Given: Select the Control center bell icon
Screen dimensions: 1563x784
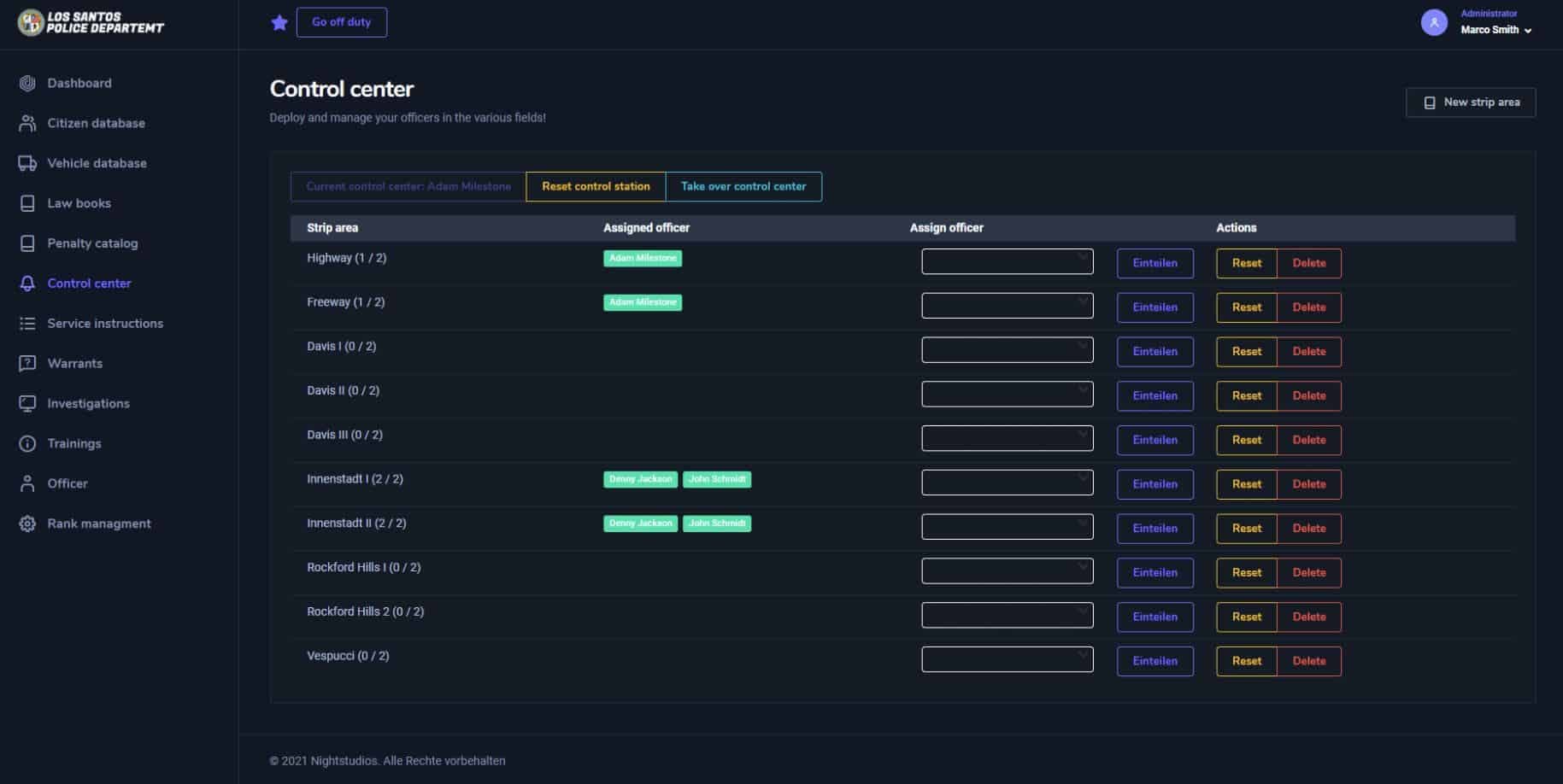Looking at the screenshot, I should pos(26,283).
